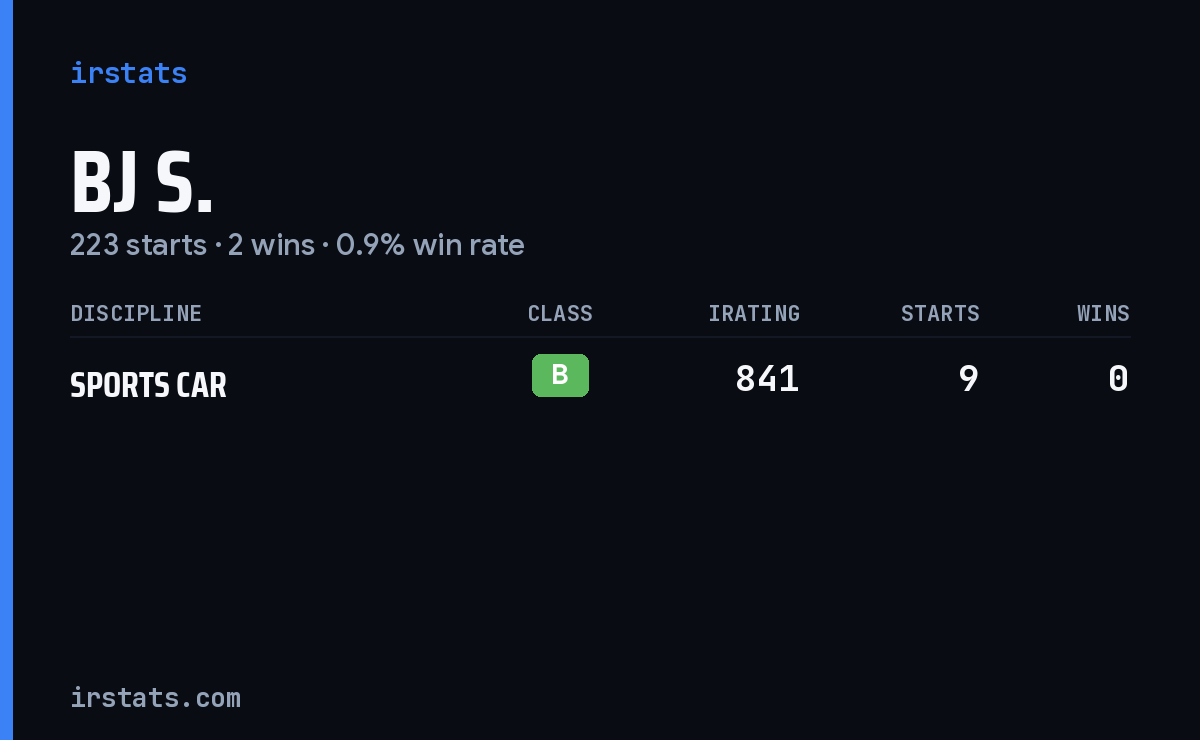Sort by the DISCIPLINE column header
This screenshot has width=1200, height=740.
point(136,314)
